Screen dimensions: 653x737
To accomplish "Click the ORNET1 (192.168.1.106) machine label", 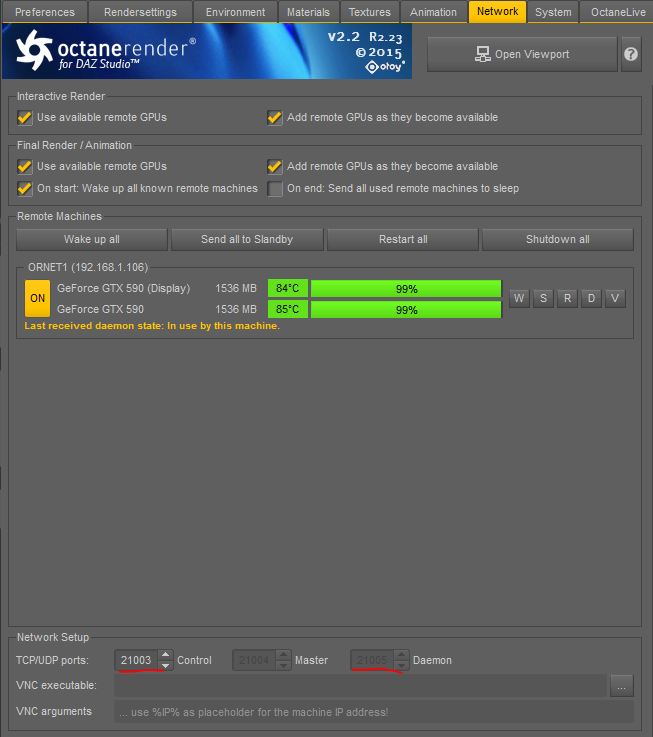I will (x=88, y=267).
